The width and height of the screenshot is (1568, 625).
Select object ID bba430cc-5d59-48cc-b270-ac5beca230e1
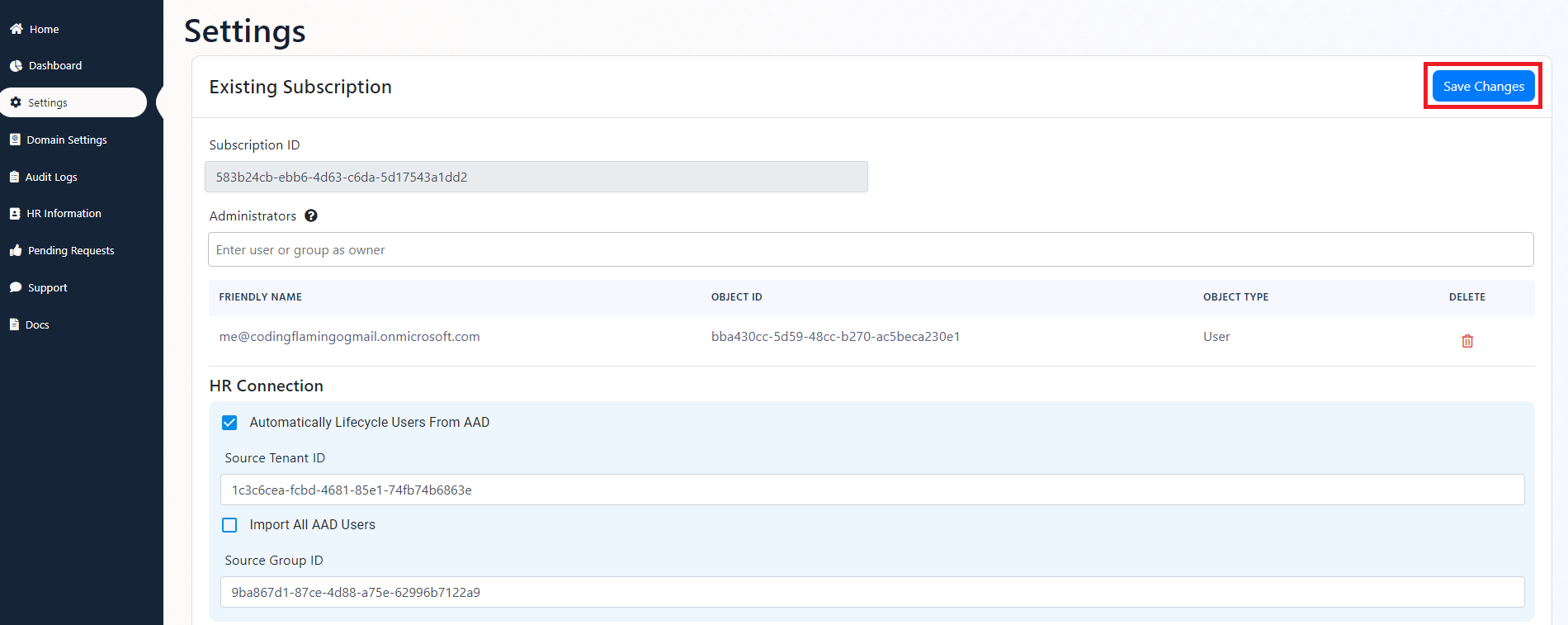835,337
